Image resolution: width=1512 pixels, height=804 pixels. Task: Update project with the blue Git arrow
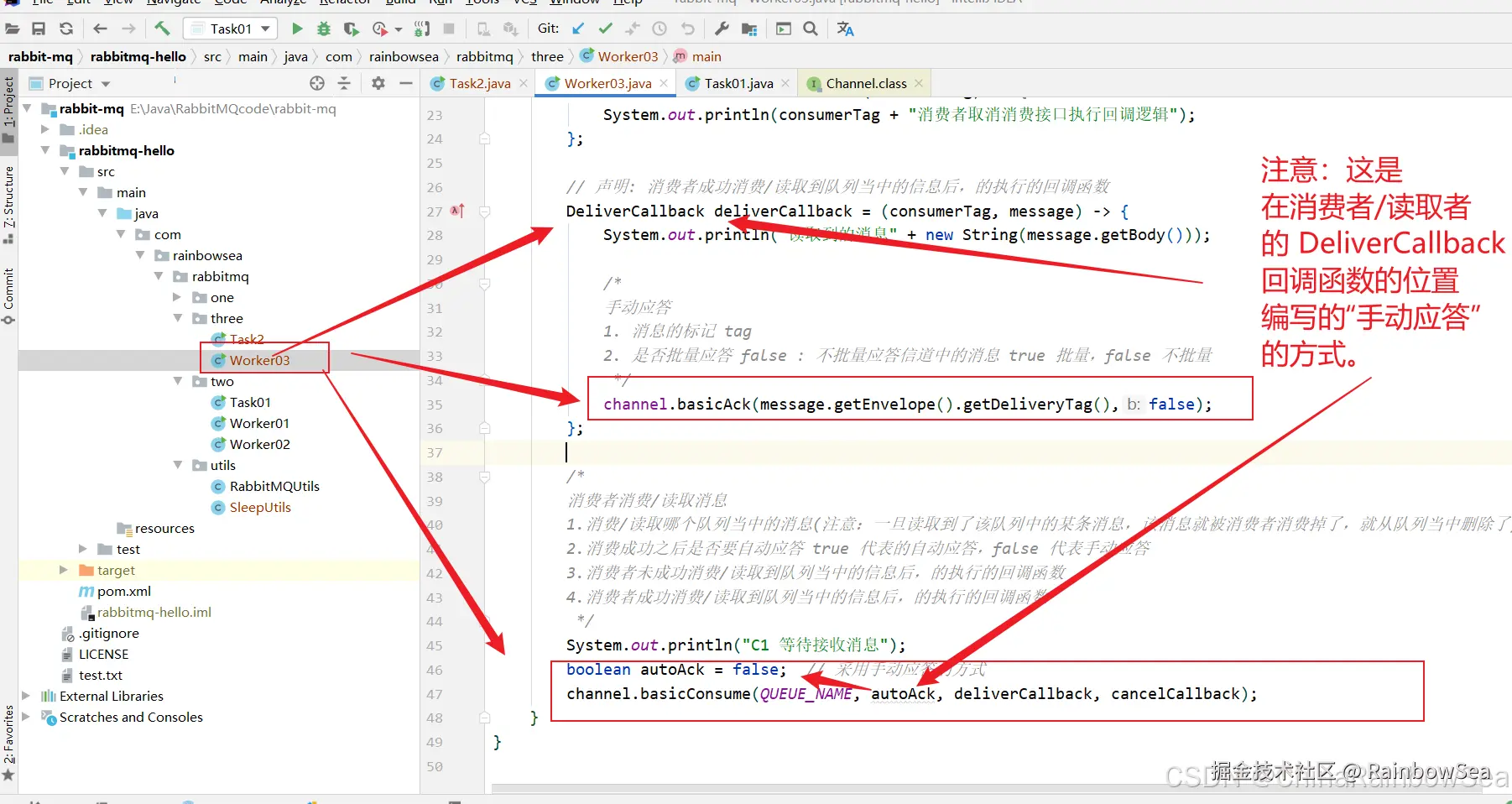[x=578, y=29]
